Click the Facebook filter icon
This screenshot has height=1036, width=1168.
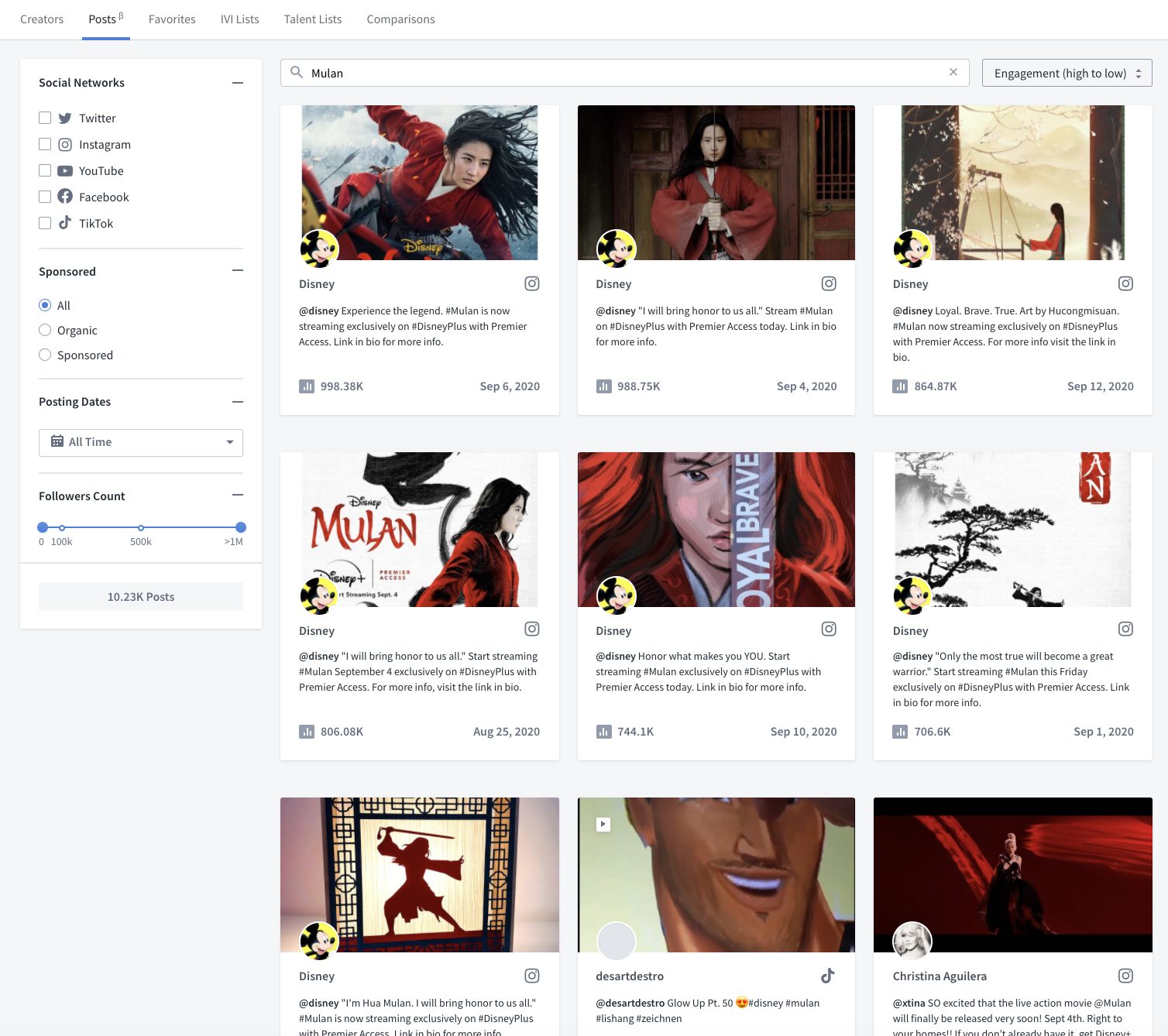tap(65, 197)
